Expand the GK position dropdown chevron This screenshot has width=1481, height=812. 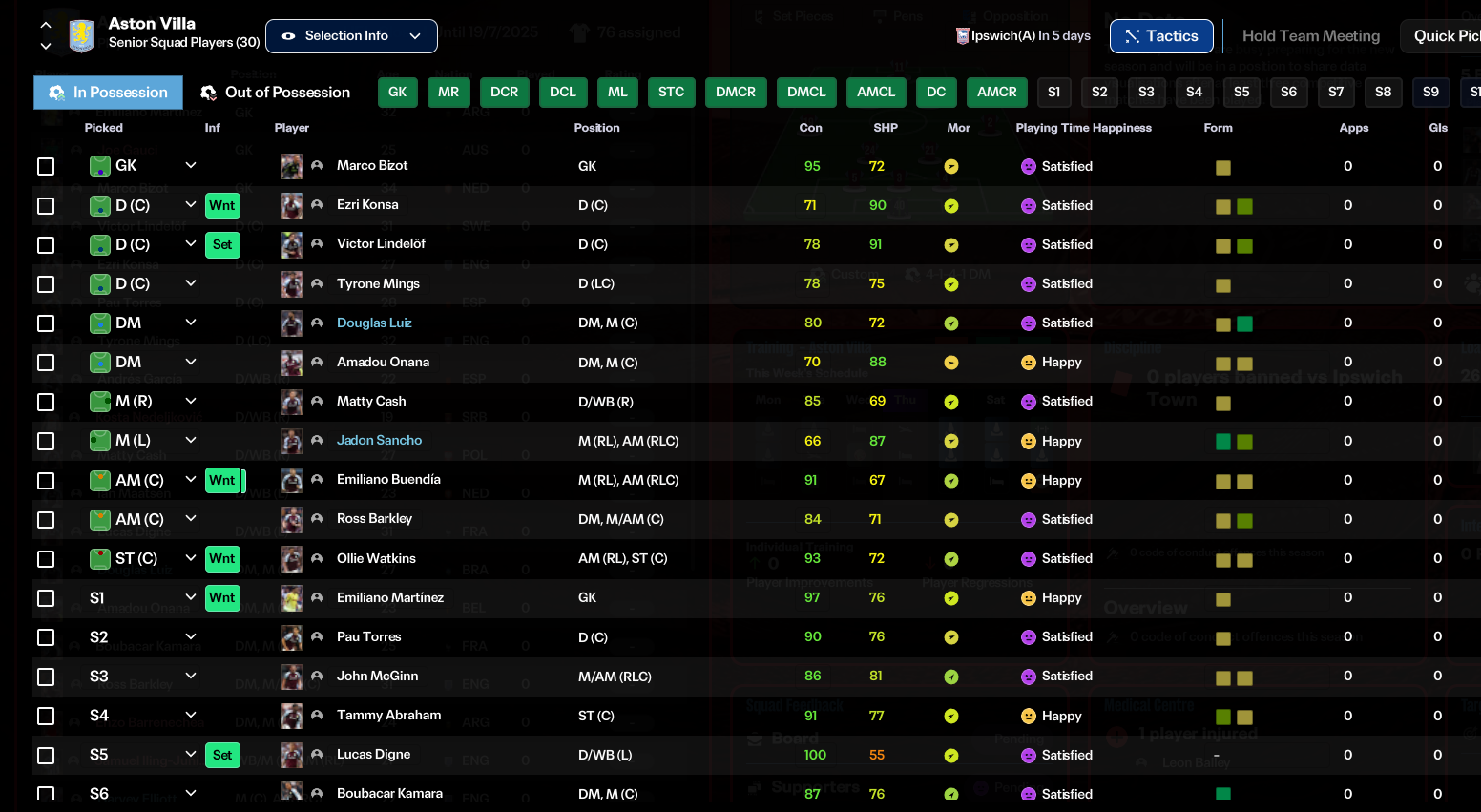(191, 165)
